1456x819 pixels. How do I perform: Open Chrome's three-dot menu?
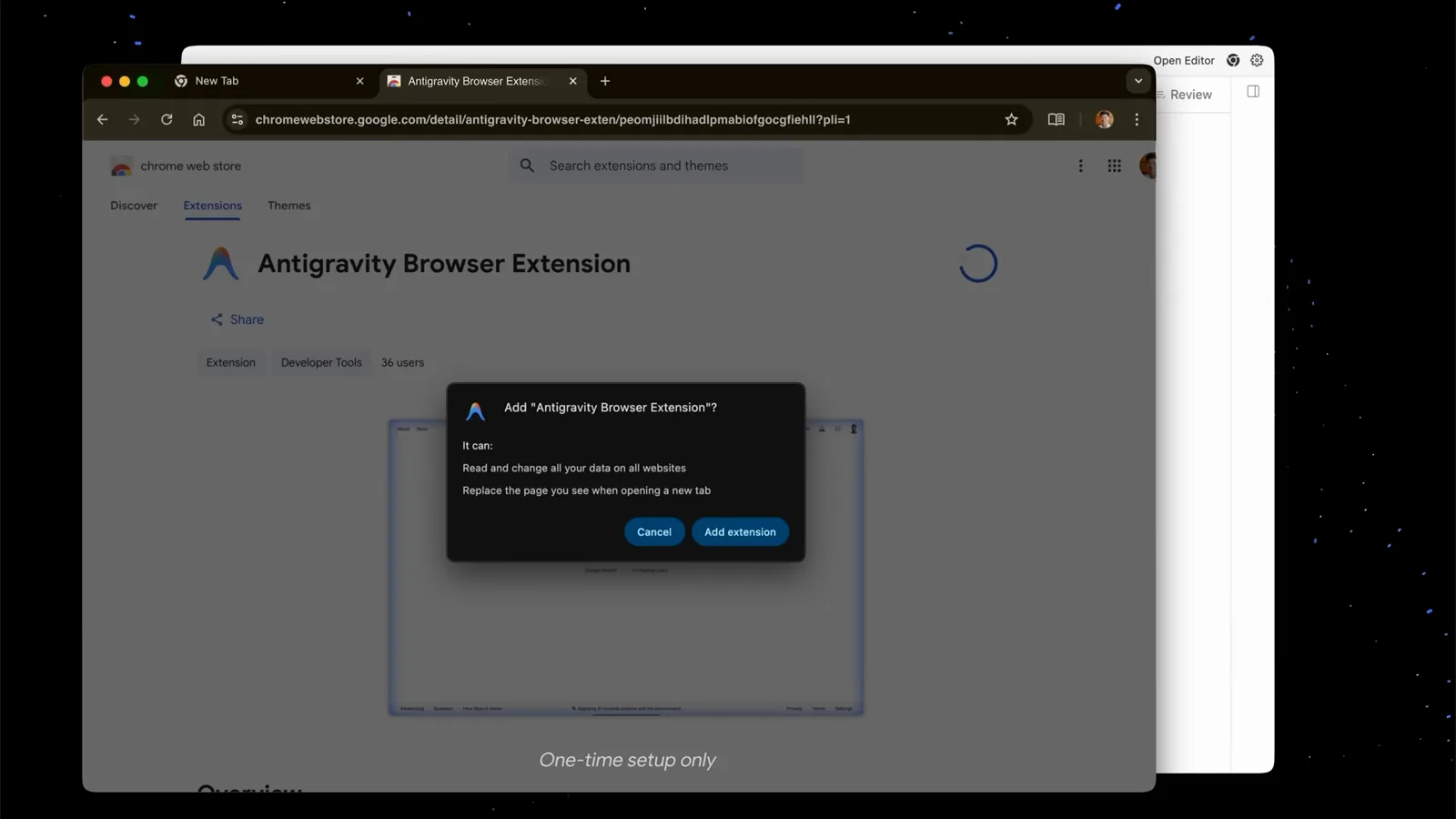click(x=1137, y=119)
